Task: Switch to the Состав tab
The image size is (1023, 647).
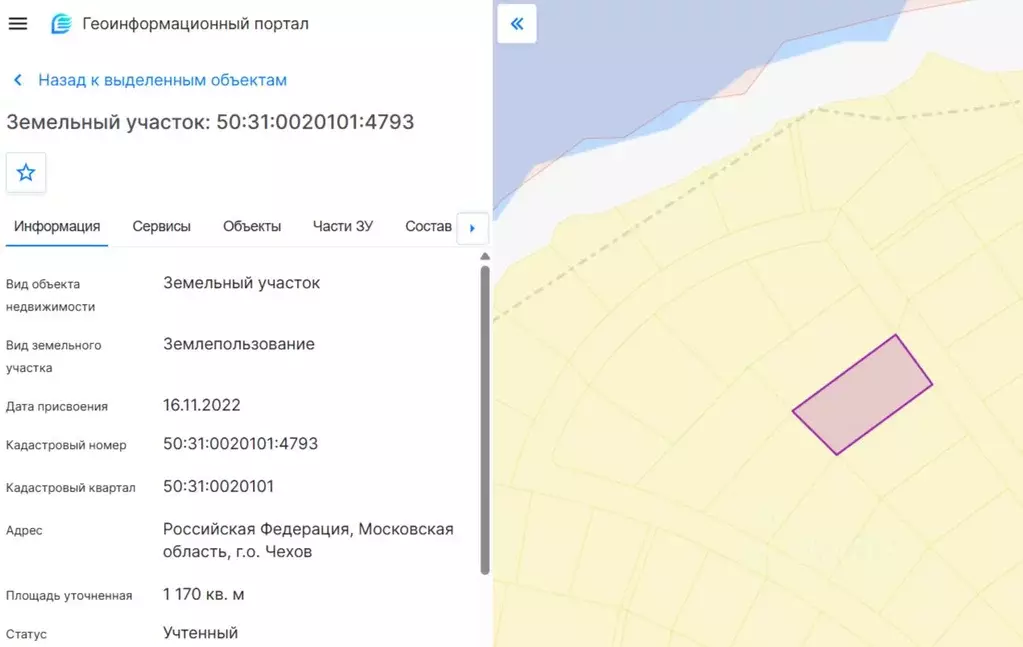Action: (x=428, y=226)
